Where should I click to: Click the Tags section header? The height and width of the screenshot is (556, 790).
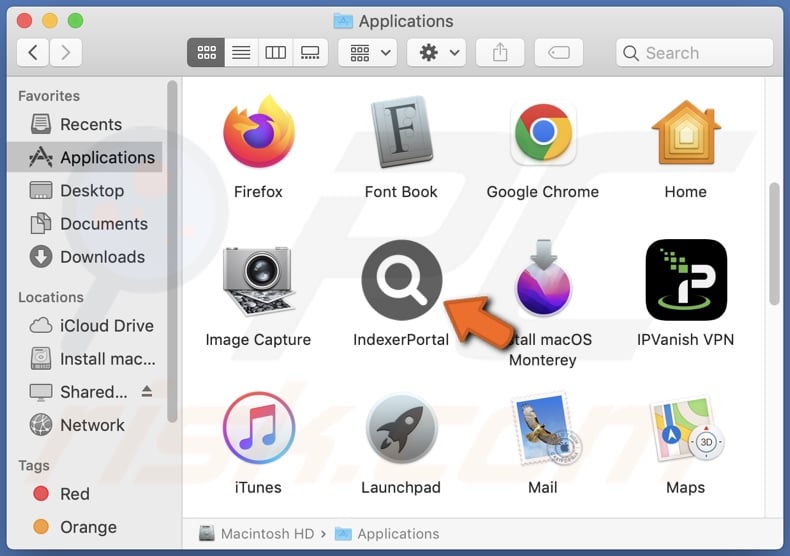coord(34,465)
